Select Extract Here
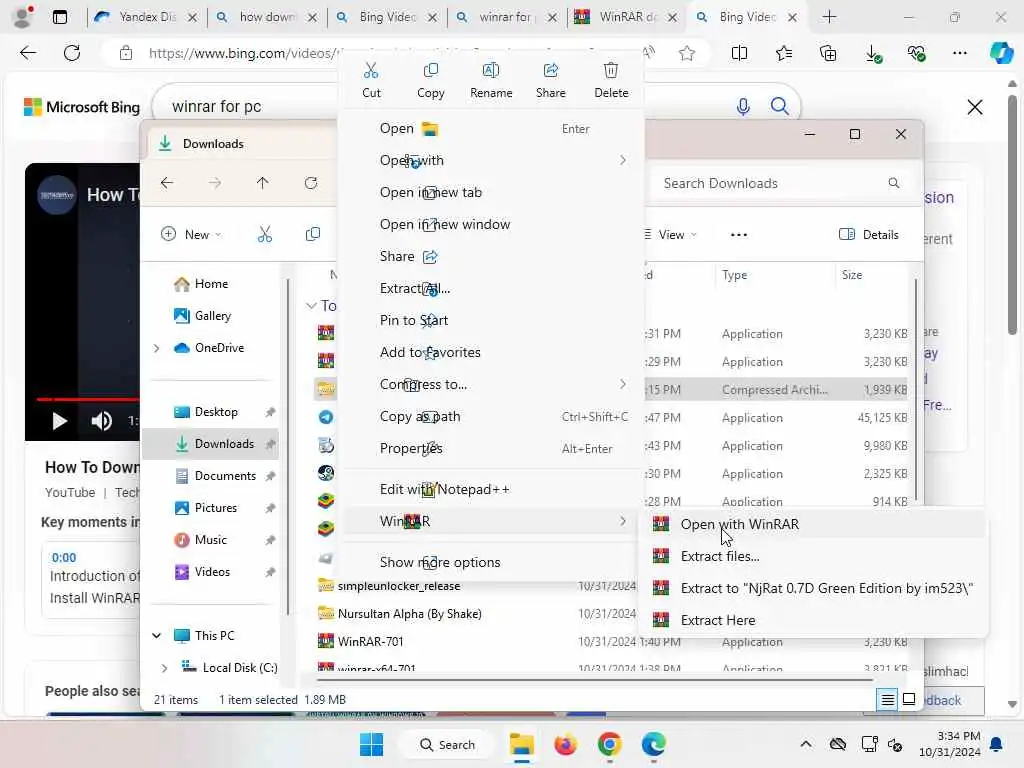The height and width of the screenshot is (768, 1024). tap(814, 620)
